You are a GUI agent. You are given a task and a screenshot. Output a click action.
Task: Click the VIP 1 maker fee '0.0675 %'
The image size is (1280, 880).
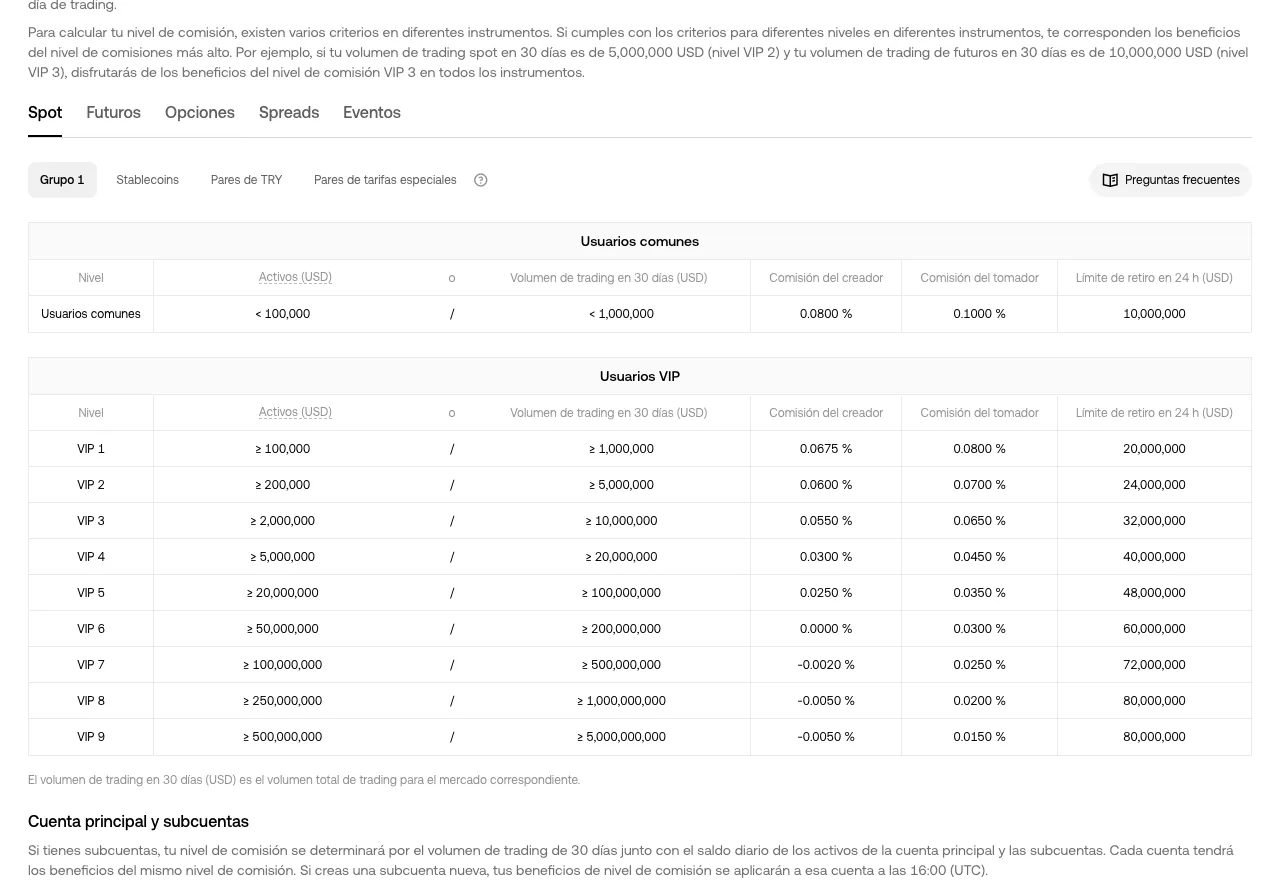[826, 449]
